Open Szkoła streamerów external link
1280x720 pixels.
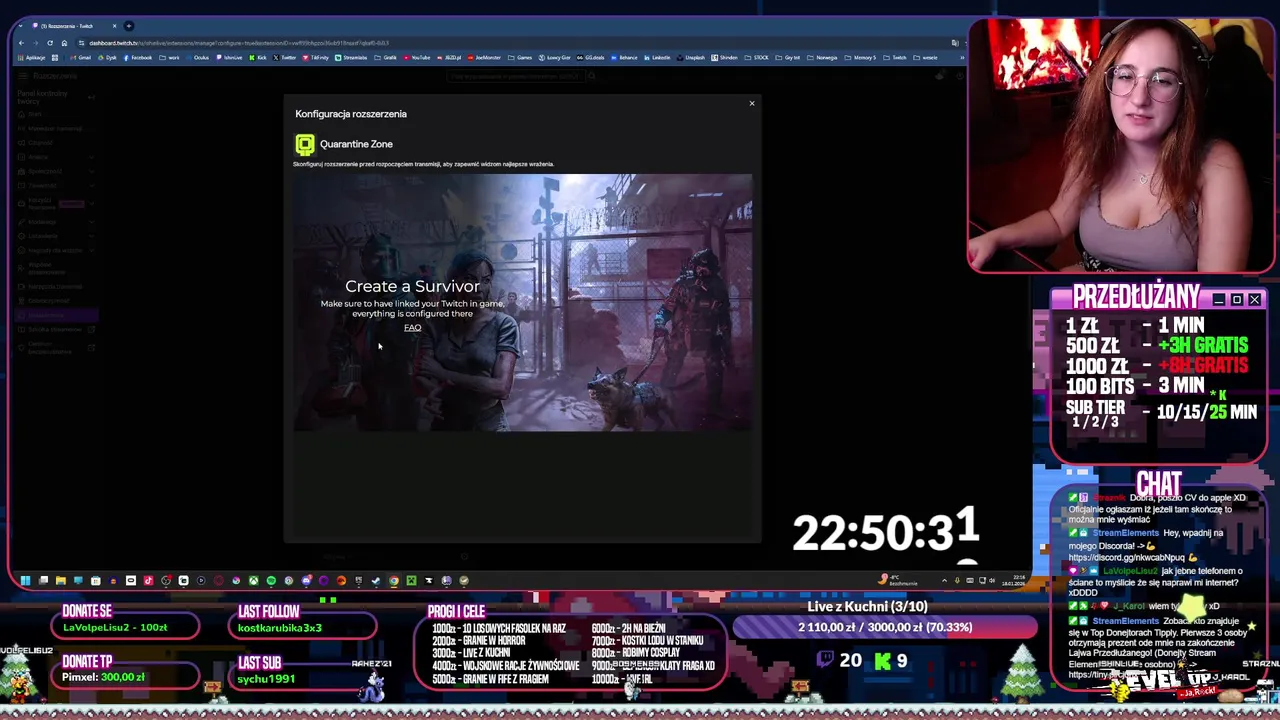55,329
